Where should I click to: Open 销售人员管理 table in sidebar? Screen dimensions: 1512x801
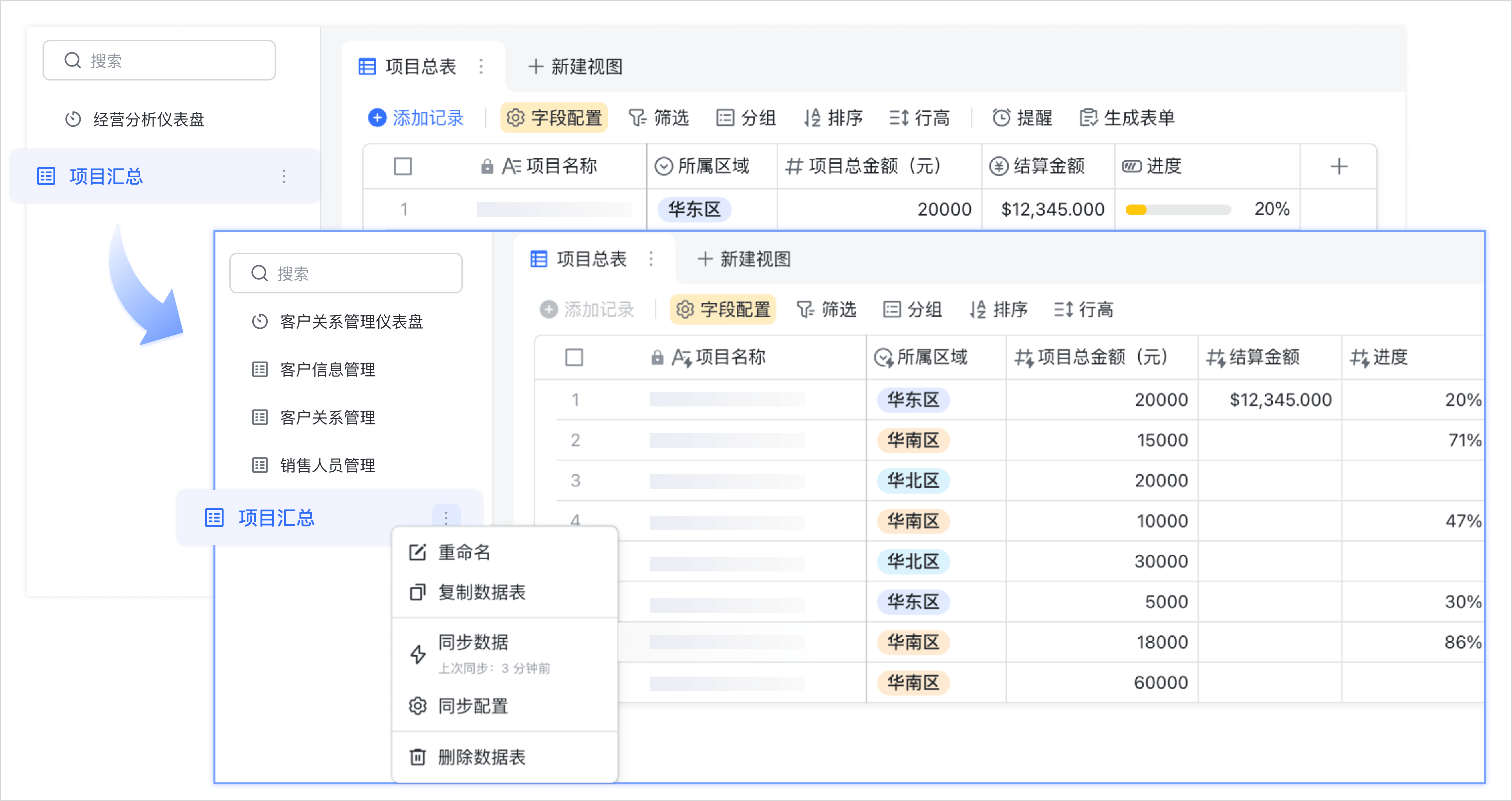pos(314,466)
